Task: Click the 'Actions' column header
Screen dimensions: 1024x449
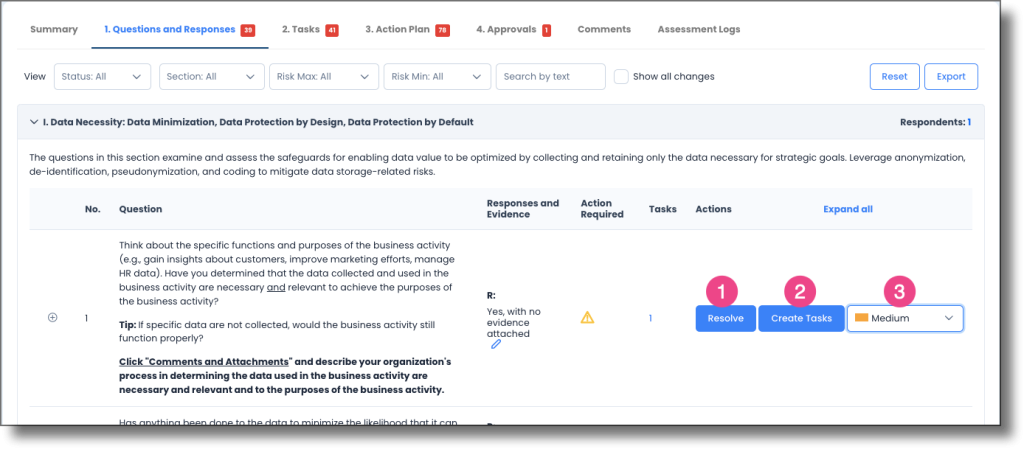Action: point(713,209)
